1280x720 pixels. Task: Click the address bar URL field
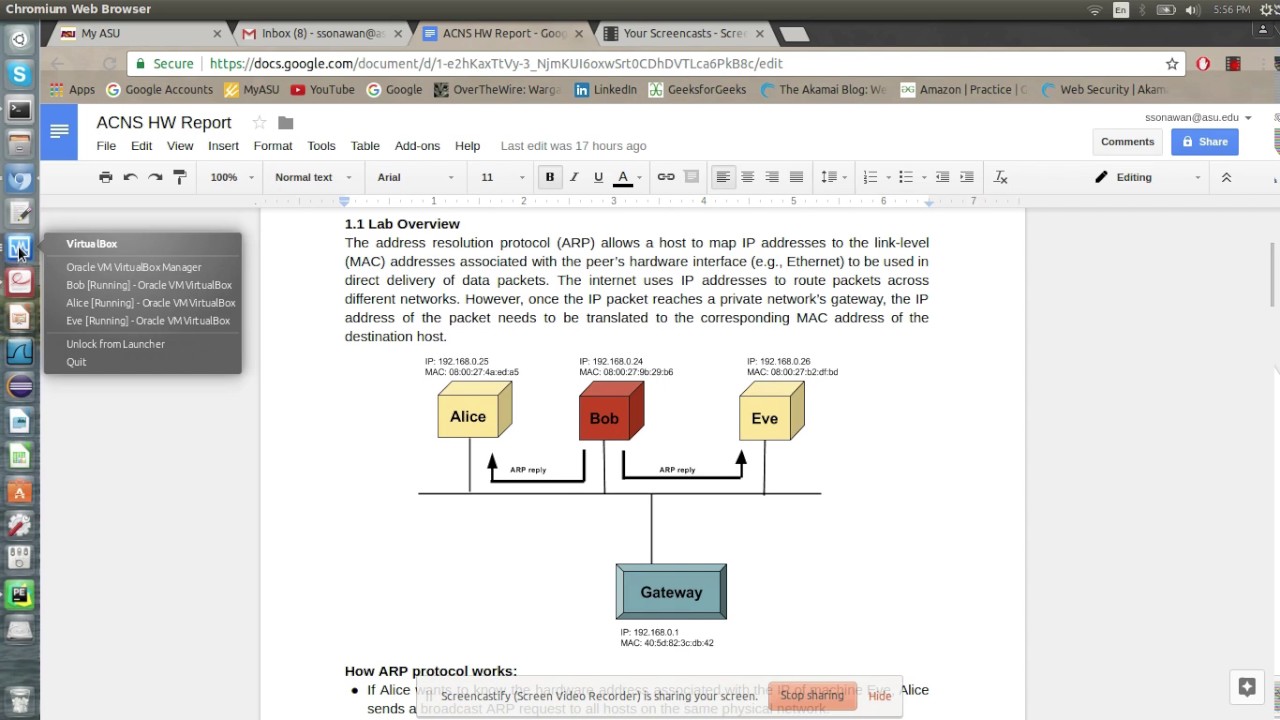(x=655, y=64)
